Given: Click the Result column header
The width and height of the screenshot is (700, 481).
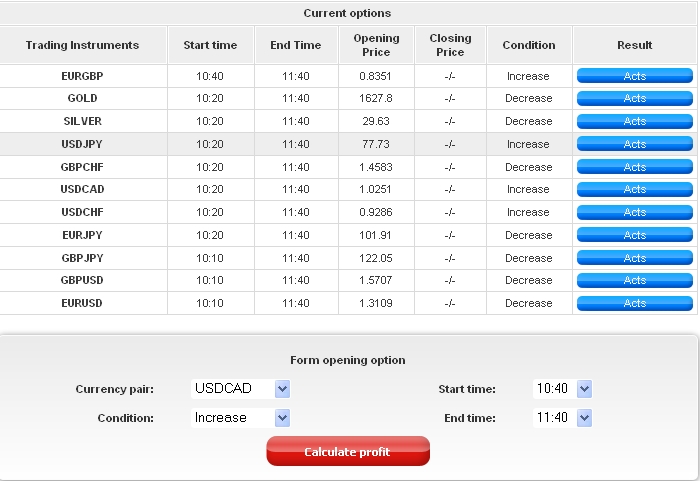Looking at the screenshot, I should 635,45.
